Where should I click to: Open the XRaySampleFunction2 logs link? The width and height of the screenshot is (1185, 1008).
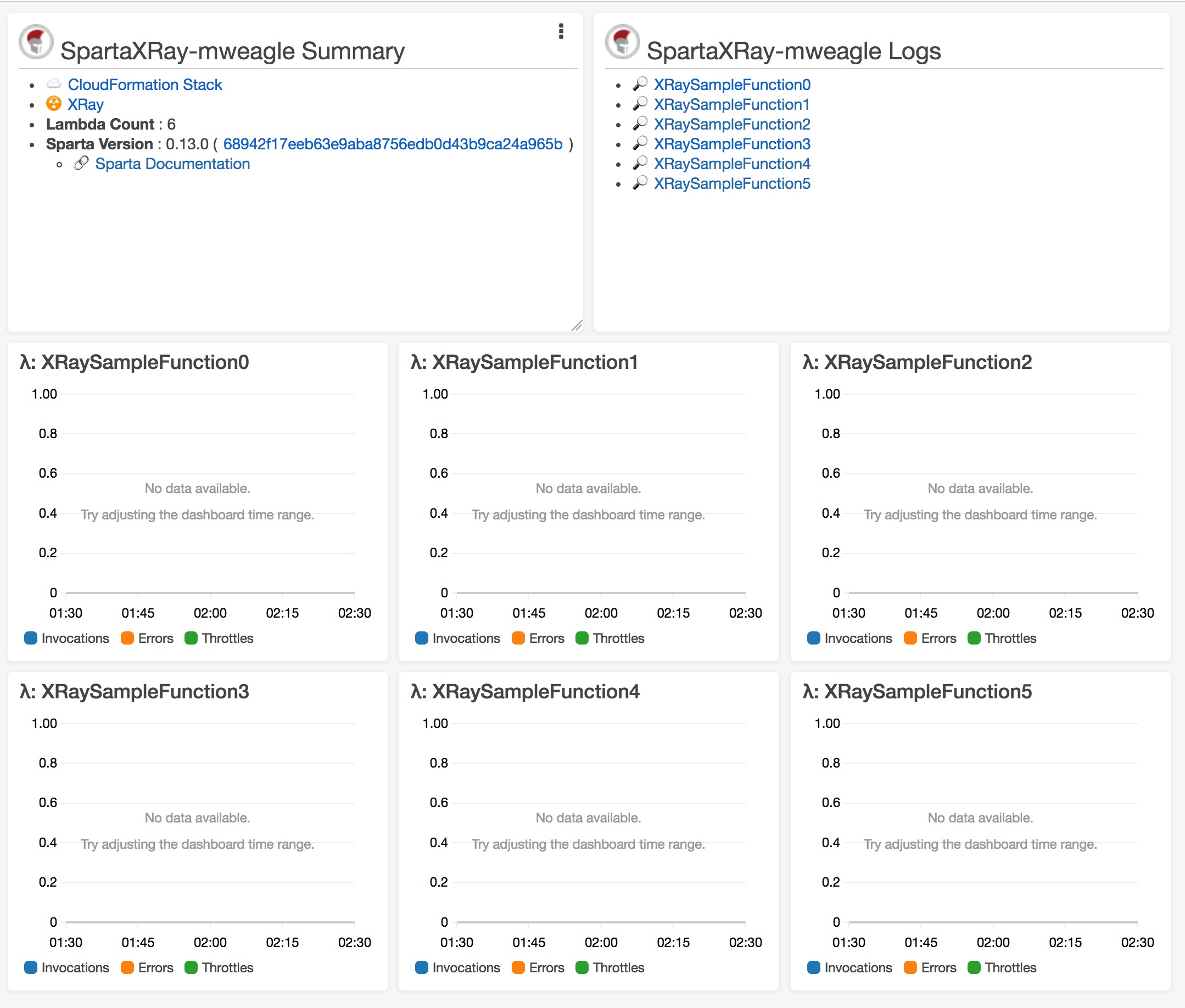tap(731, 124)
